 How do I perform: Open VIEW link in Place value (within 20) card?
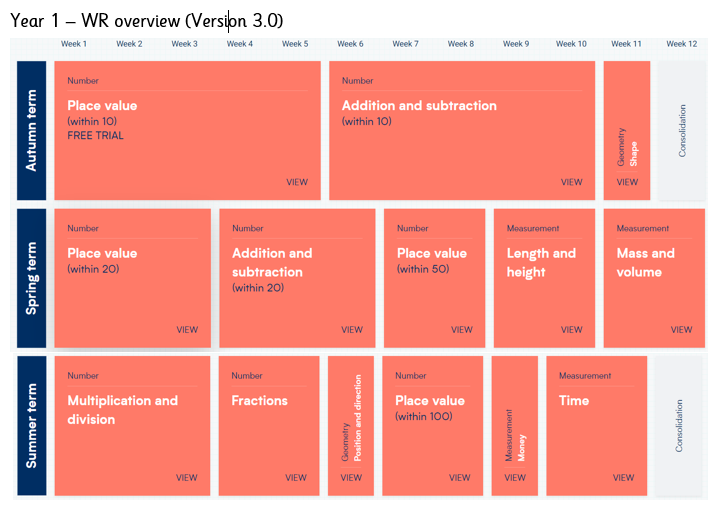click(x=187, y=330)
